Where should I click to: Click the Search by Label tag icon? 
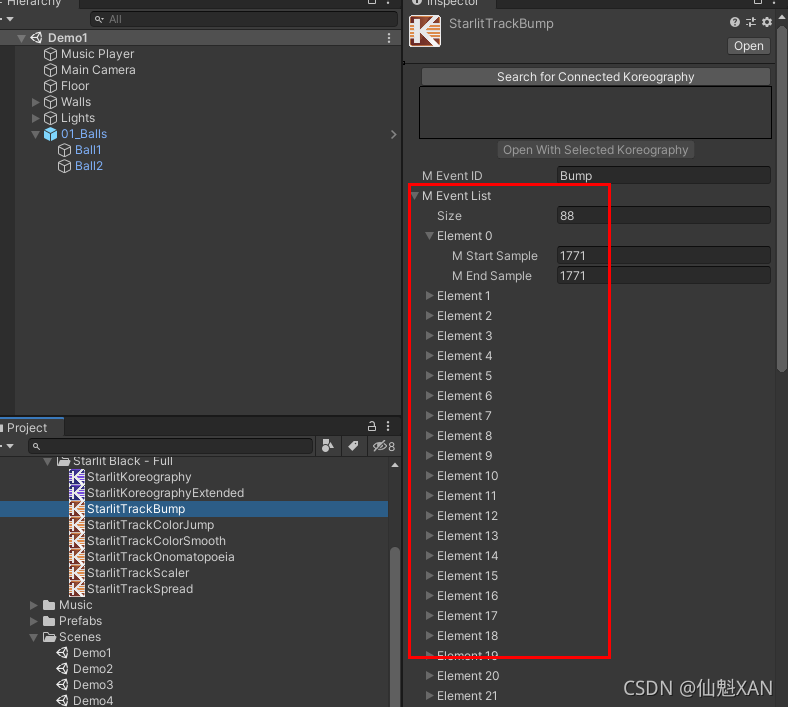tap(354, 446)
